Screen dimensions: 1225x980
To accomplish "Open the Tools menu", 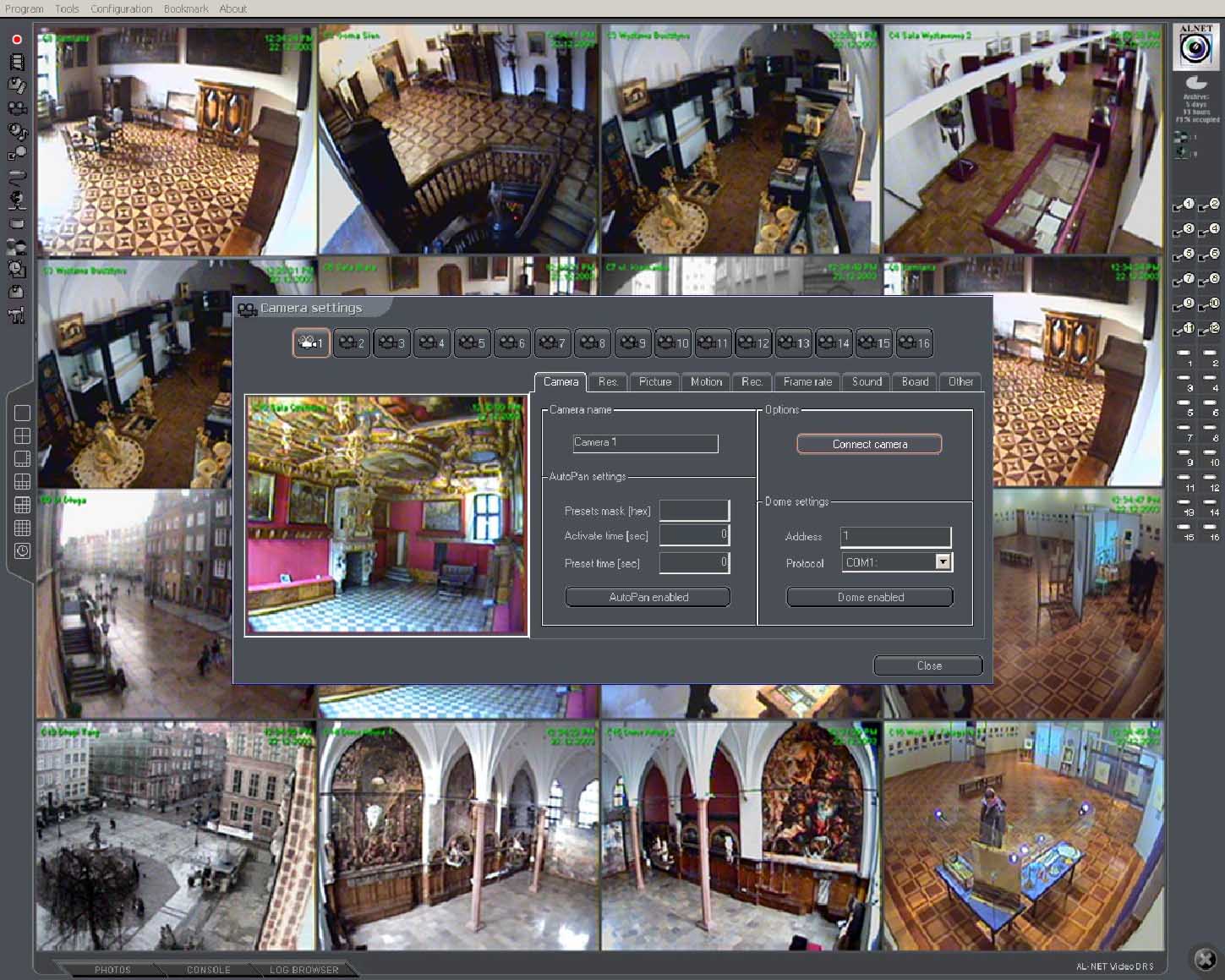I will (x=67, y=8).
